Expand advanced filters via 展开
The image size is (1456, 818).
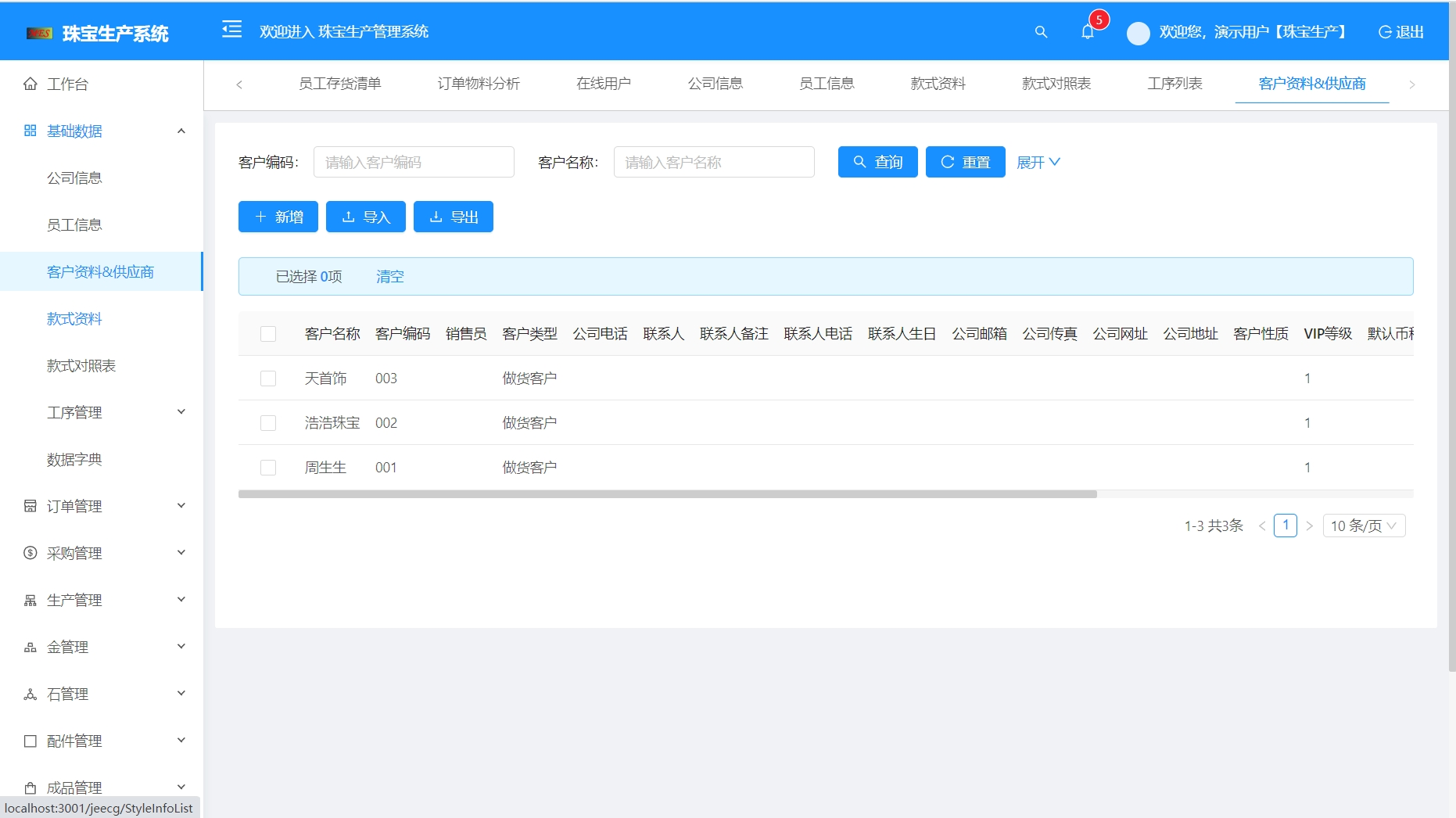coord(1038,162)
